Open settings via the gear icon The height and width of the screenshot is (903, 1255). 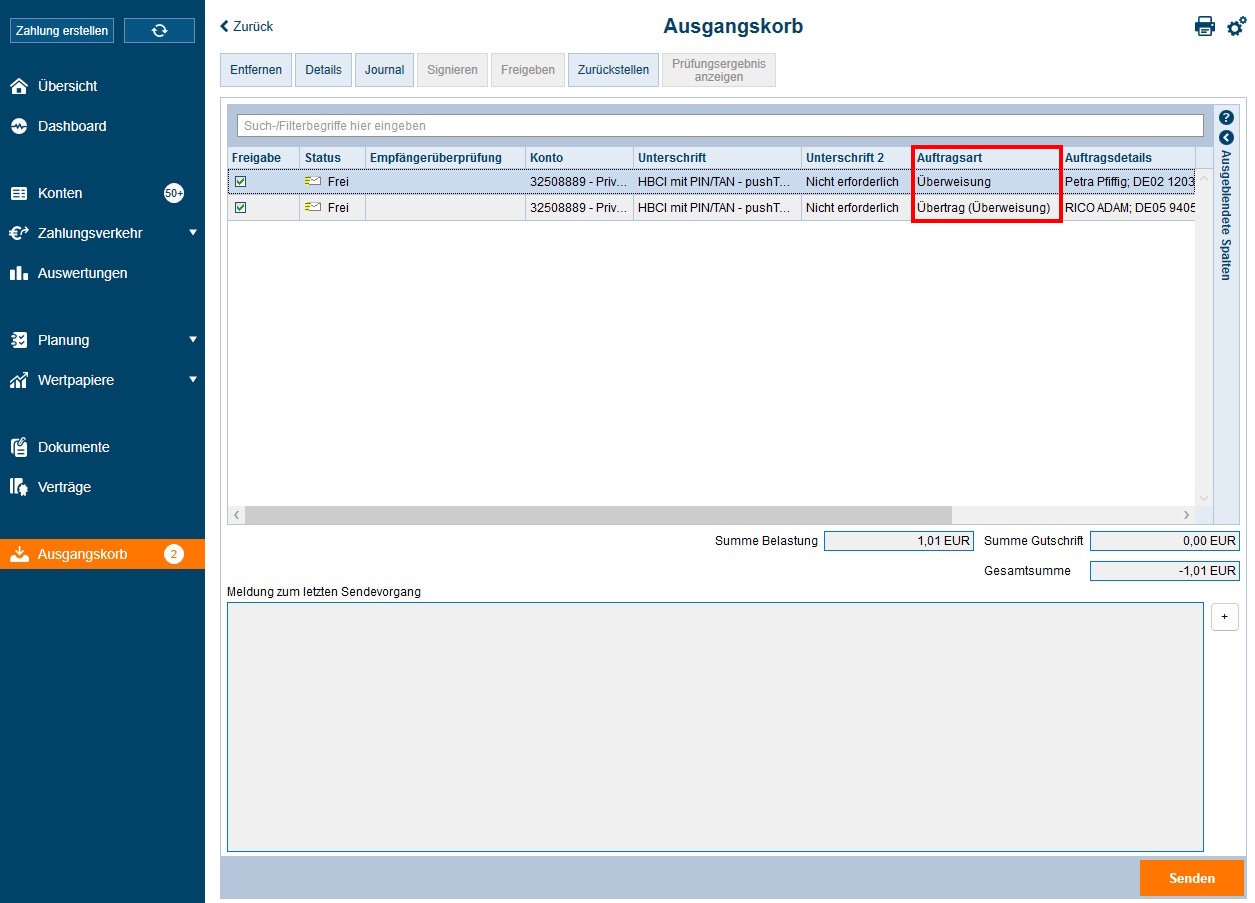coord(1237,27)
